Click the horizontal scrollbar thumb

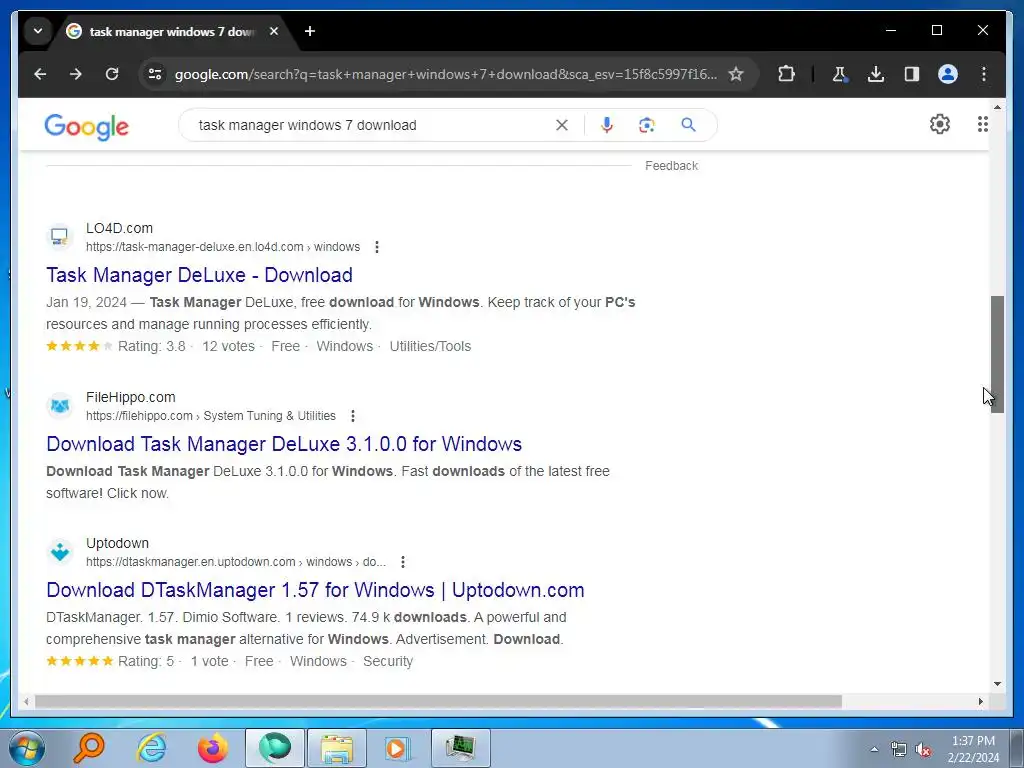[438, 701]
